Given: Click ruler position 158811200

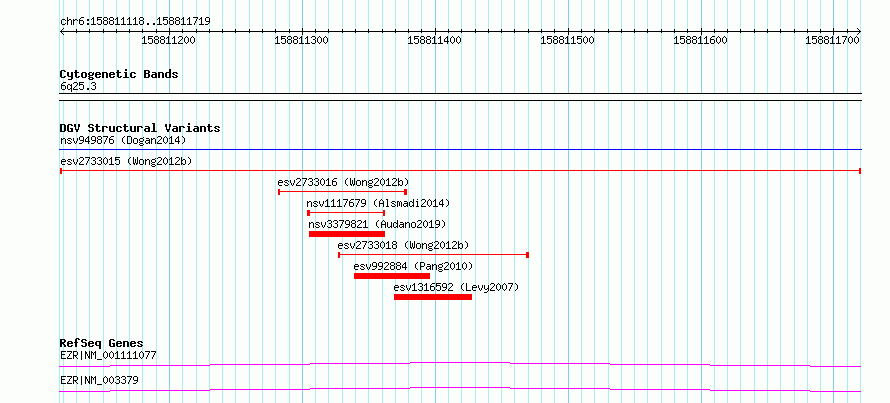Looking at the screenshot, I should 168,40.
